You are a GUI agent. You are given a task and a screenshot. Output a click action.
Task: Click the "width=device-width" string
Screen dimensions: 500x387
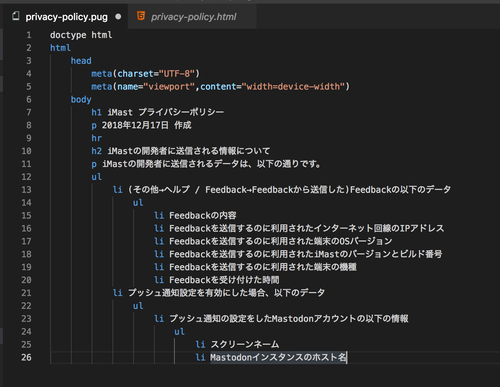click(x=293, y=87)
